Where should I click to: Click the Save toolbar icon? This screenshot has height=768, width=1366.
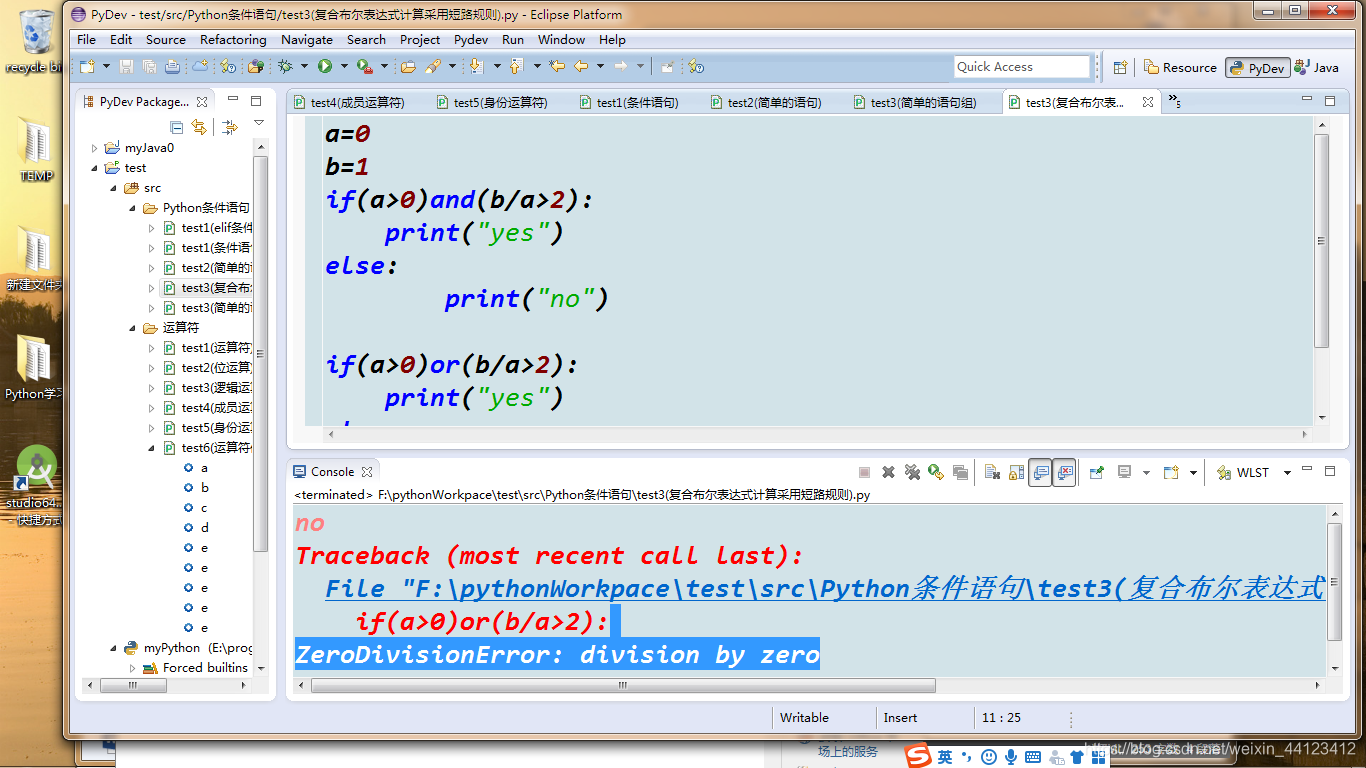tap(127, 67)
